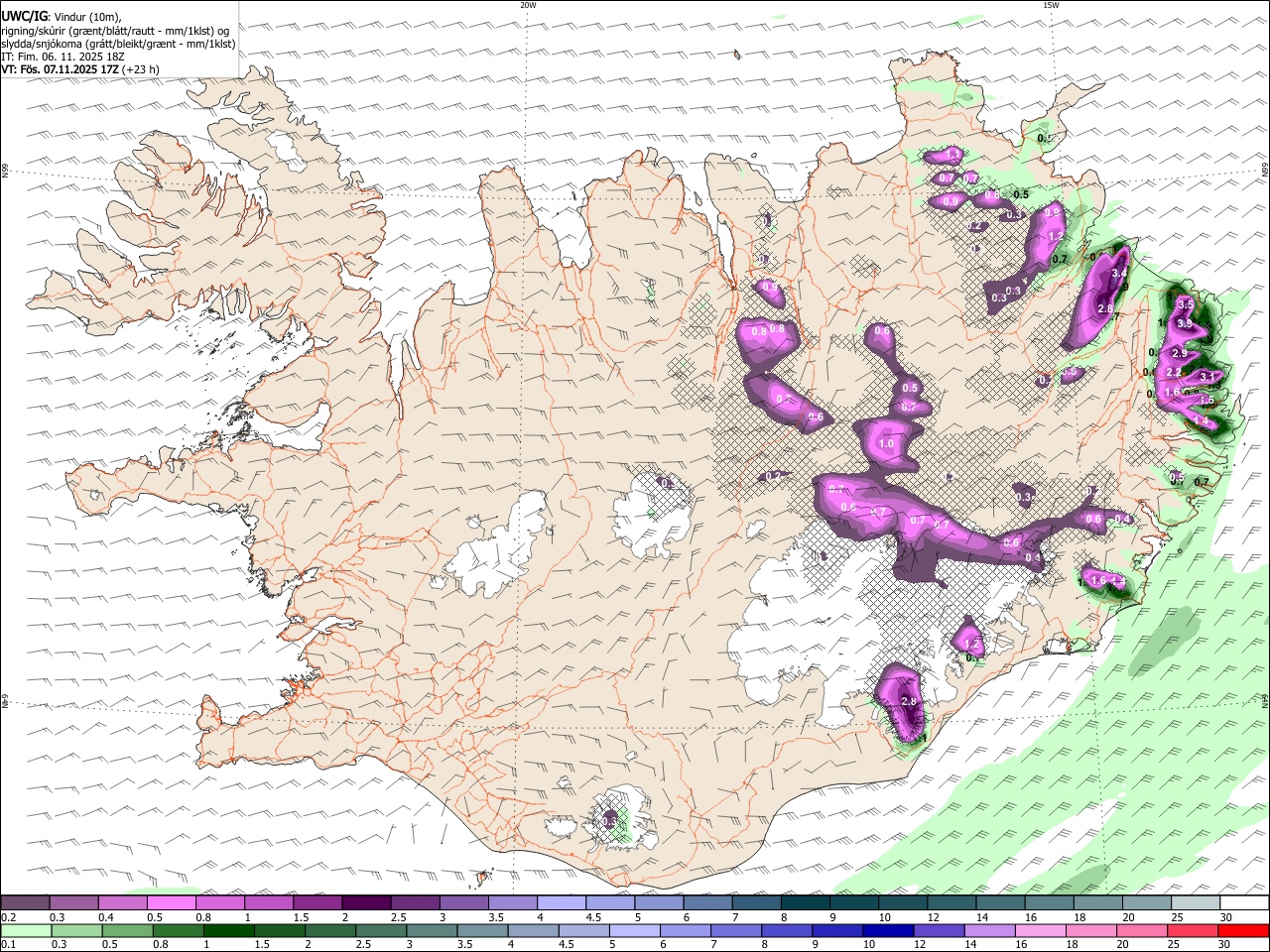This screenshot has width=1270, height=952.
Task: Click the lower legend swatch labeled 6
Action: pos(686,931)
